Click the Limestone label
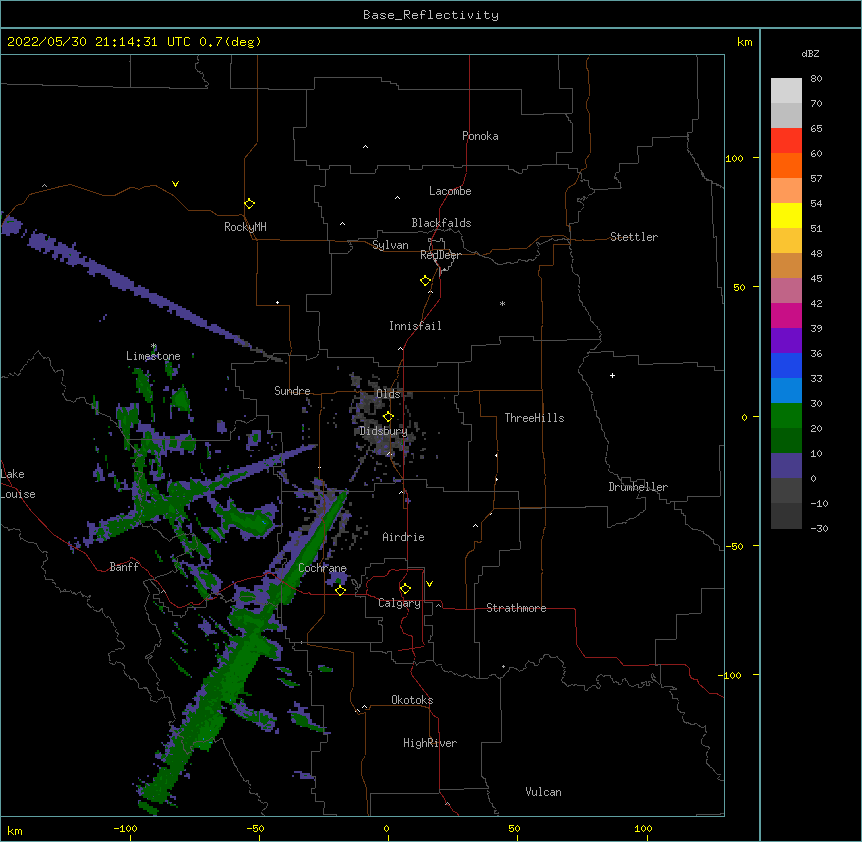Screen dimensions: 862x842 (x=153, y=356)
